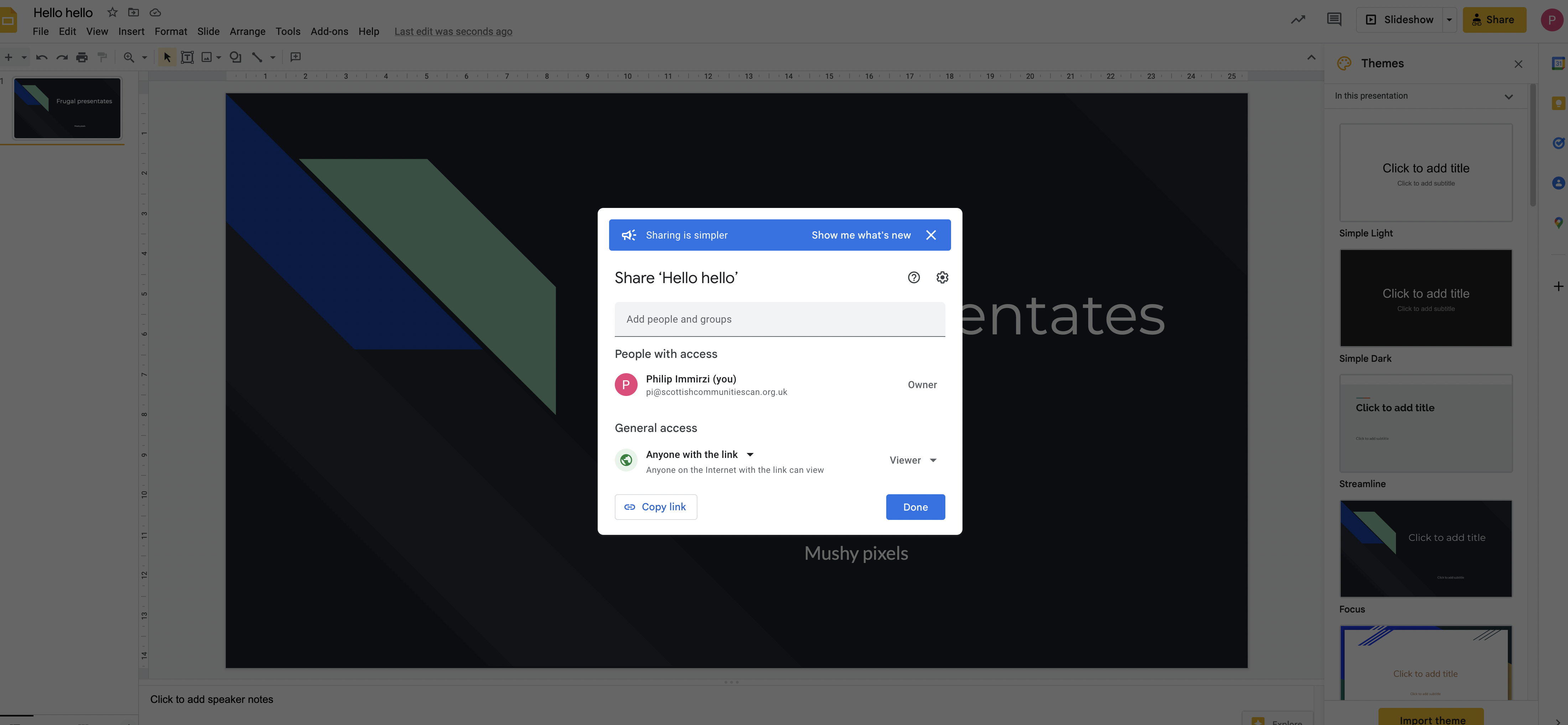Expand new slide layout dropdown arrow
This screenshot has width=1568, height=725.
[x=24, y=57]
